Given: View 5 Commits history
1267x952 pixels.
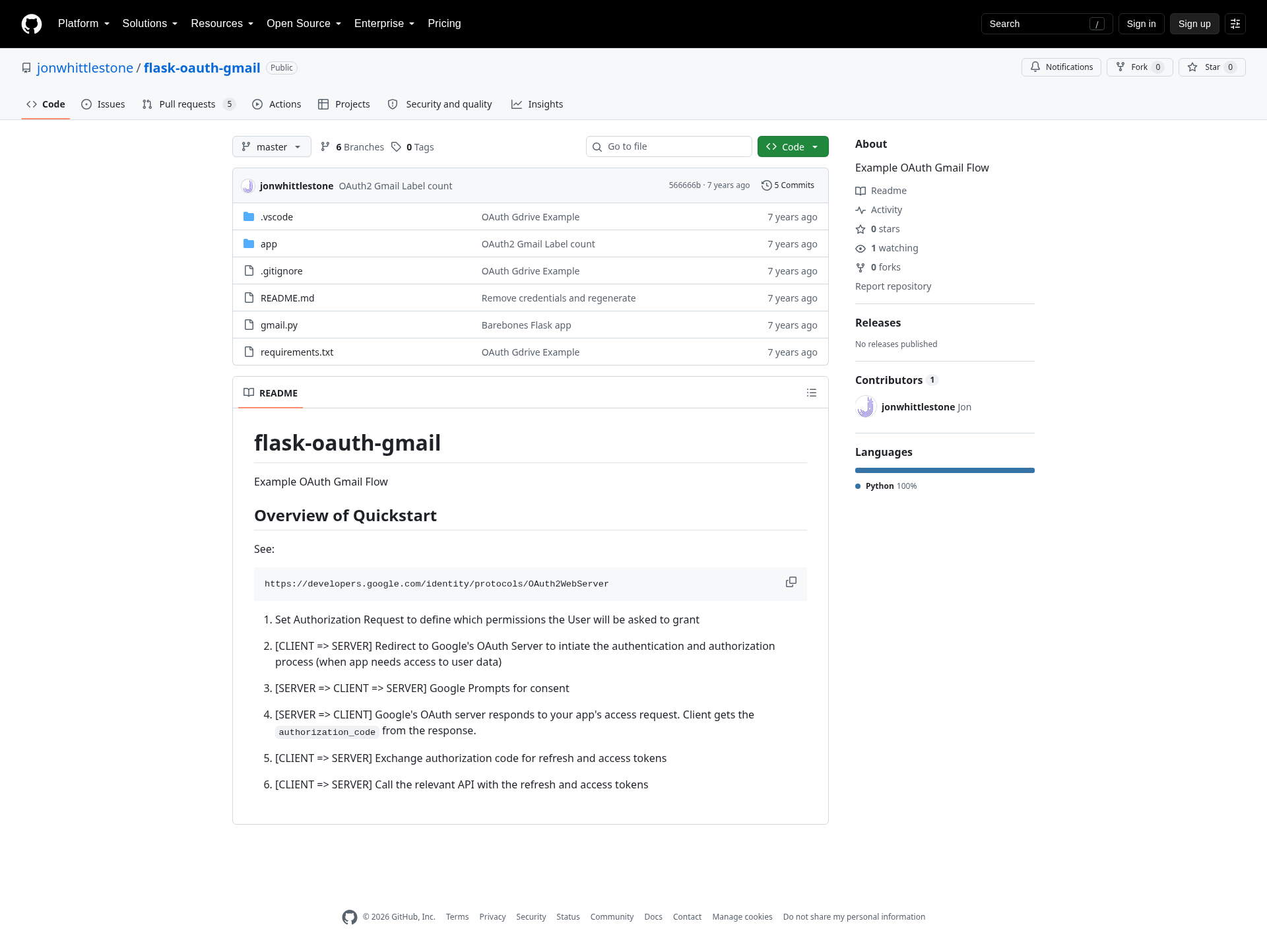Looking at the screenshot, I should point(788,185).
